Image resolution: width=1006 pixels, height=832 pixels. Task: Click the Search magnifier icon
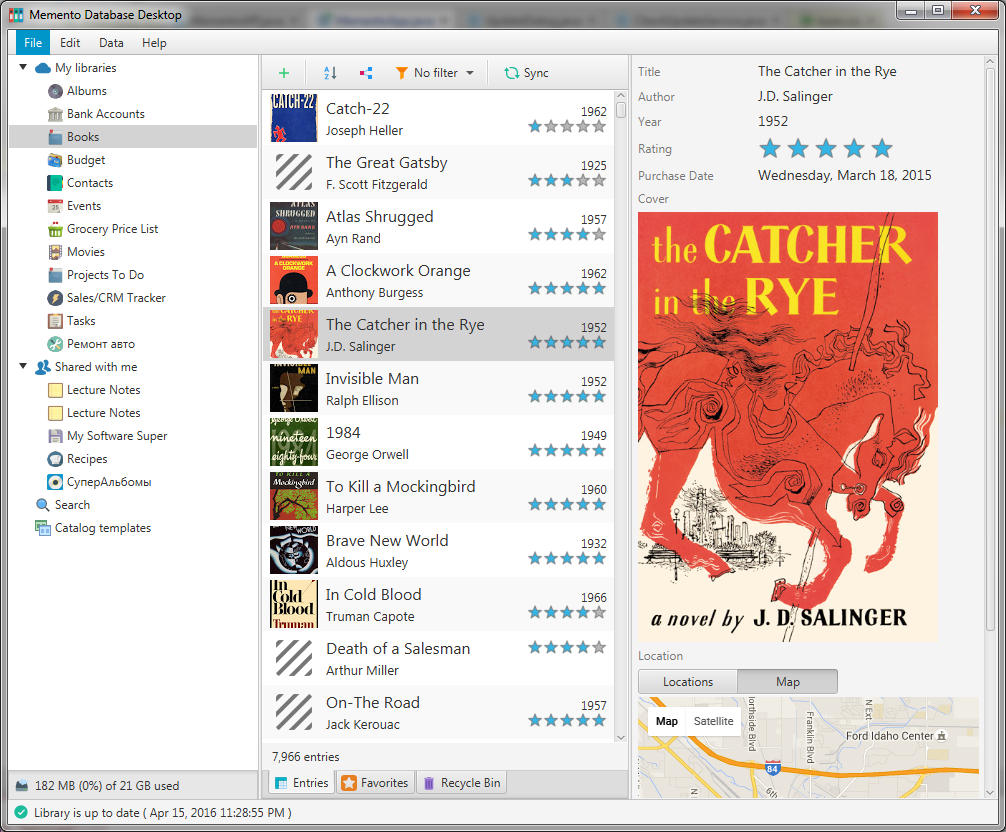point(43,505)
